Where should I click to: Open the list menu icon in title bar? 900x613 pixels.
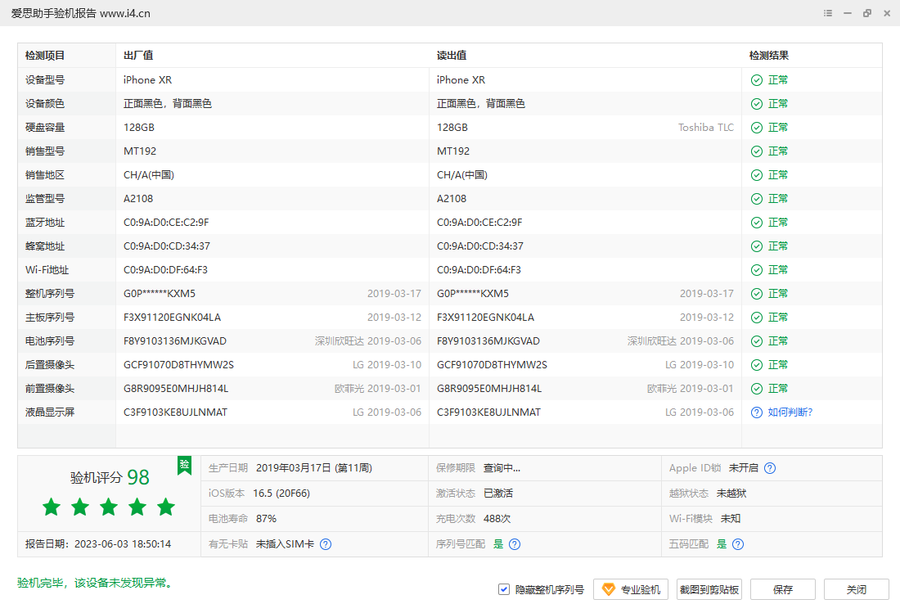click(828, 13)
